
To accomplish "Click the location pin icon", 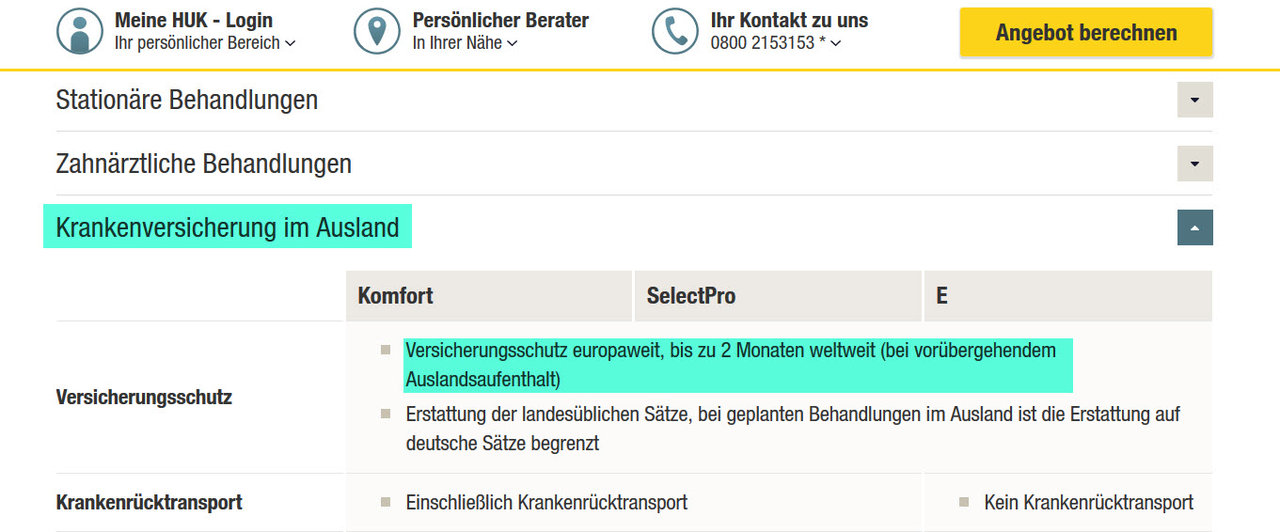I will (377, 32).
